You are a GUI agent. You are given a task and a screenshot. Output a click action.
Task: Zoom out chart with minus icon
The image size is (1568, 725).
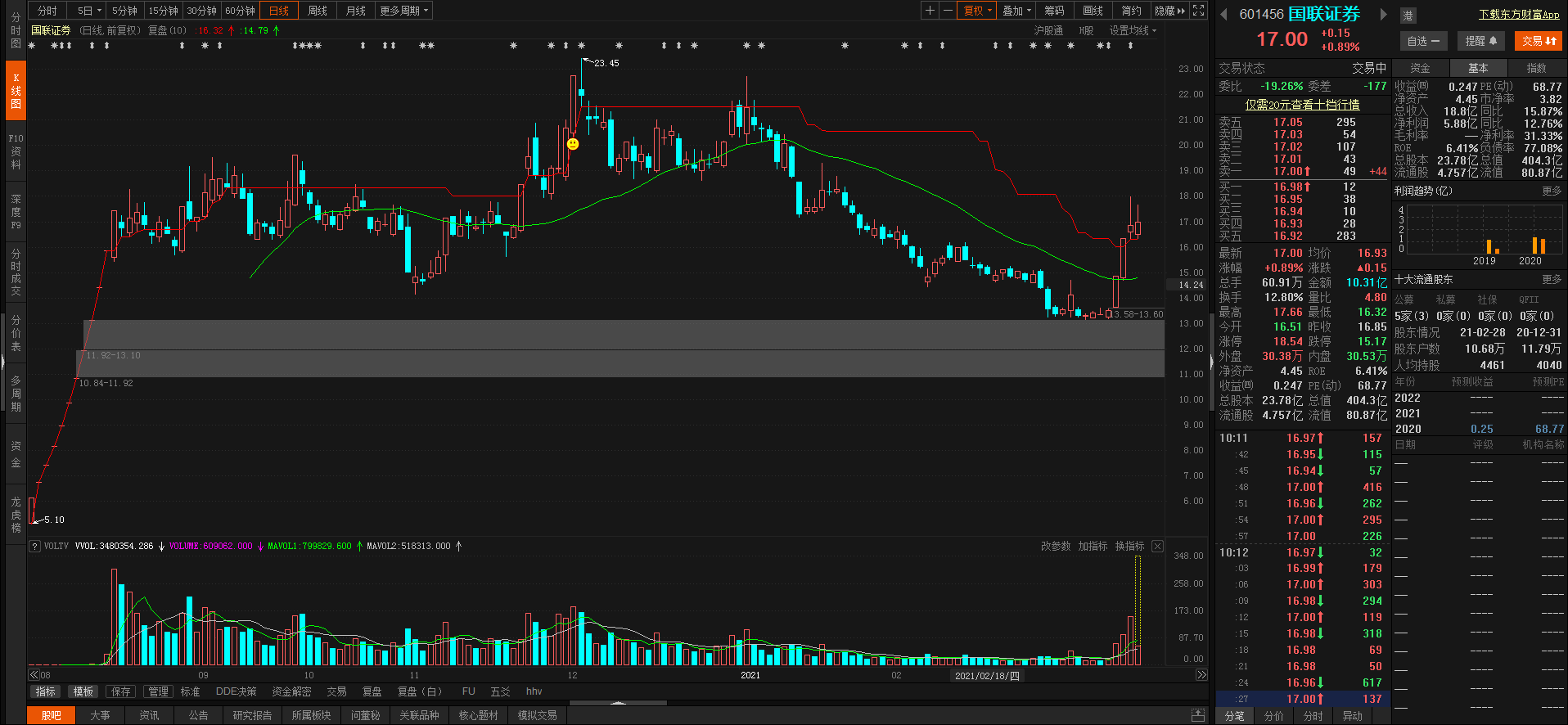coord(948,11)
